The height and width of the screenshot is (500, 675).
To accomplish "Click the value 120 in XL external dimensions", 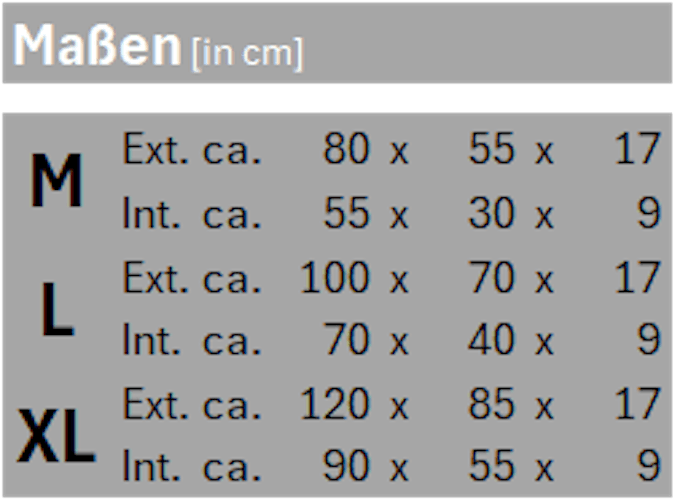I will [335, 405].
